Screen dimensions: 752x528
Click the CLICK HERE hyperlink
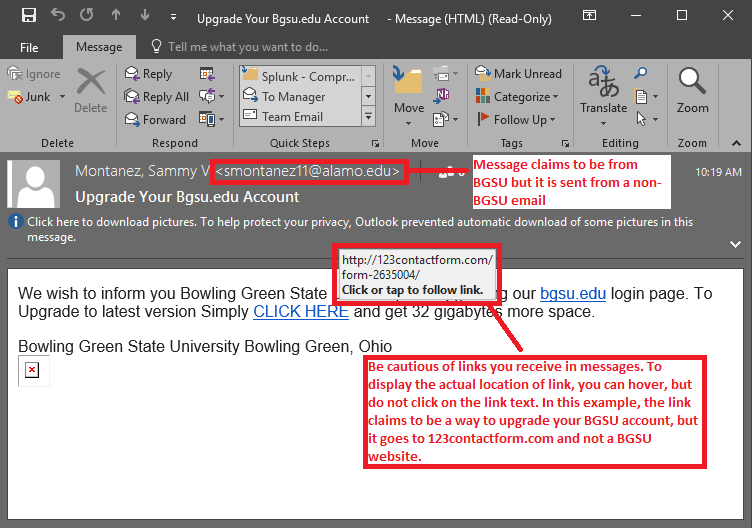[300, 312]
